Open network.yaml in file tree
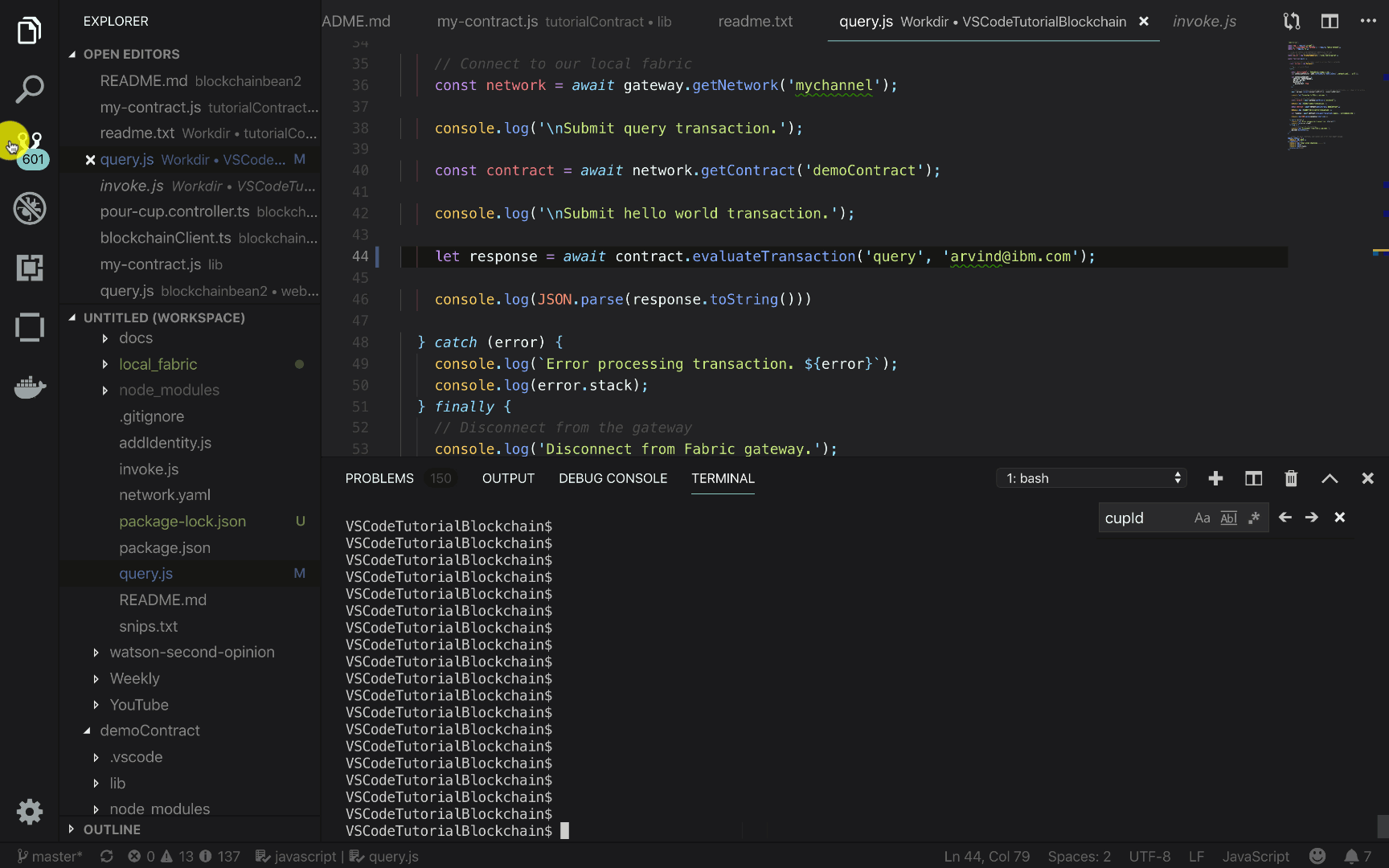This screenshot has height=868, width=1389. tap(165, 495)
